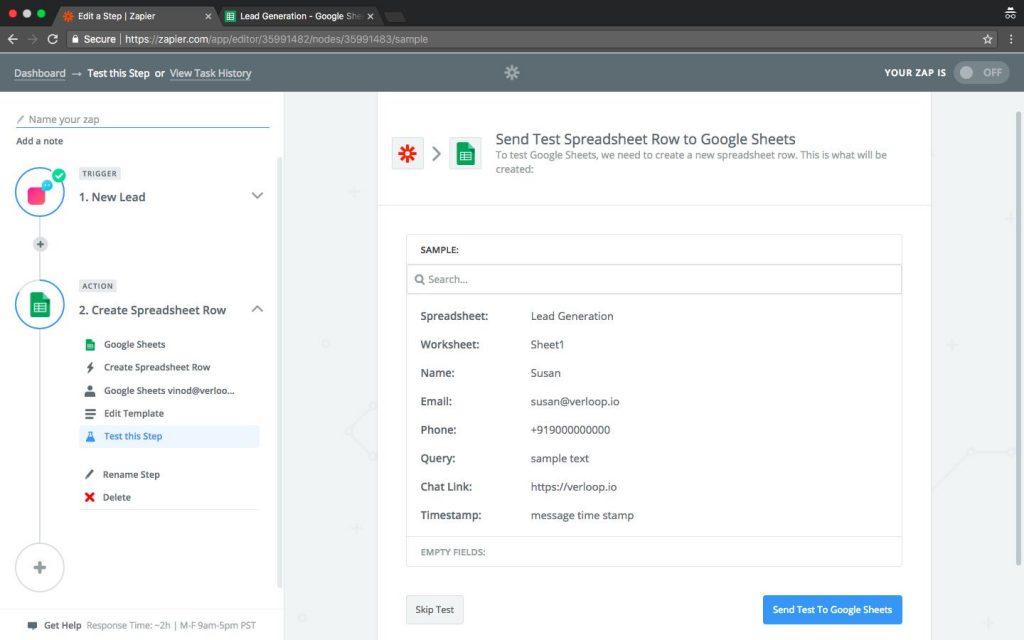Click the Zapier asterisk icon in test panel

pos(408,153)
